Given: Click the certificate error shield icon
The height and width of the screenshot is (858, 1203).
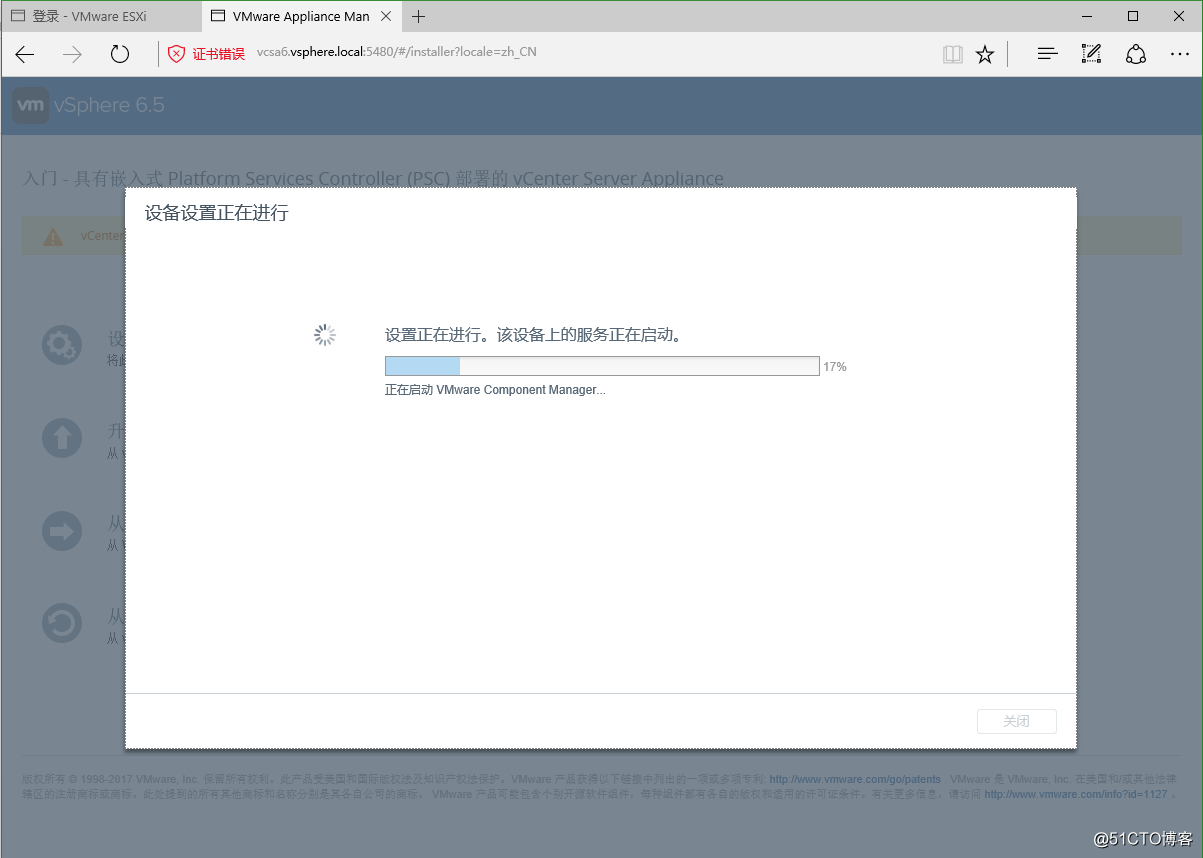Looking at the screenshot, I should (176, 54).
